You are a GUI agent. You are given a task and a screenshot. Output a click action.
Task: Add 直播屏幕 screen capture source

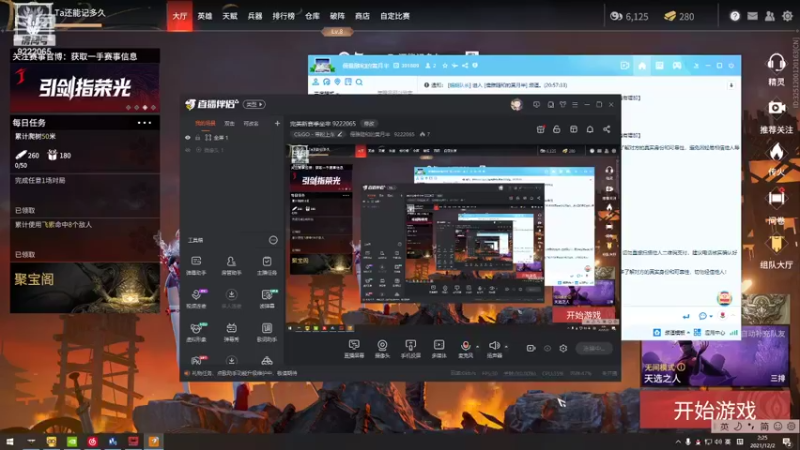(x=354, y=349)
